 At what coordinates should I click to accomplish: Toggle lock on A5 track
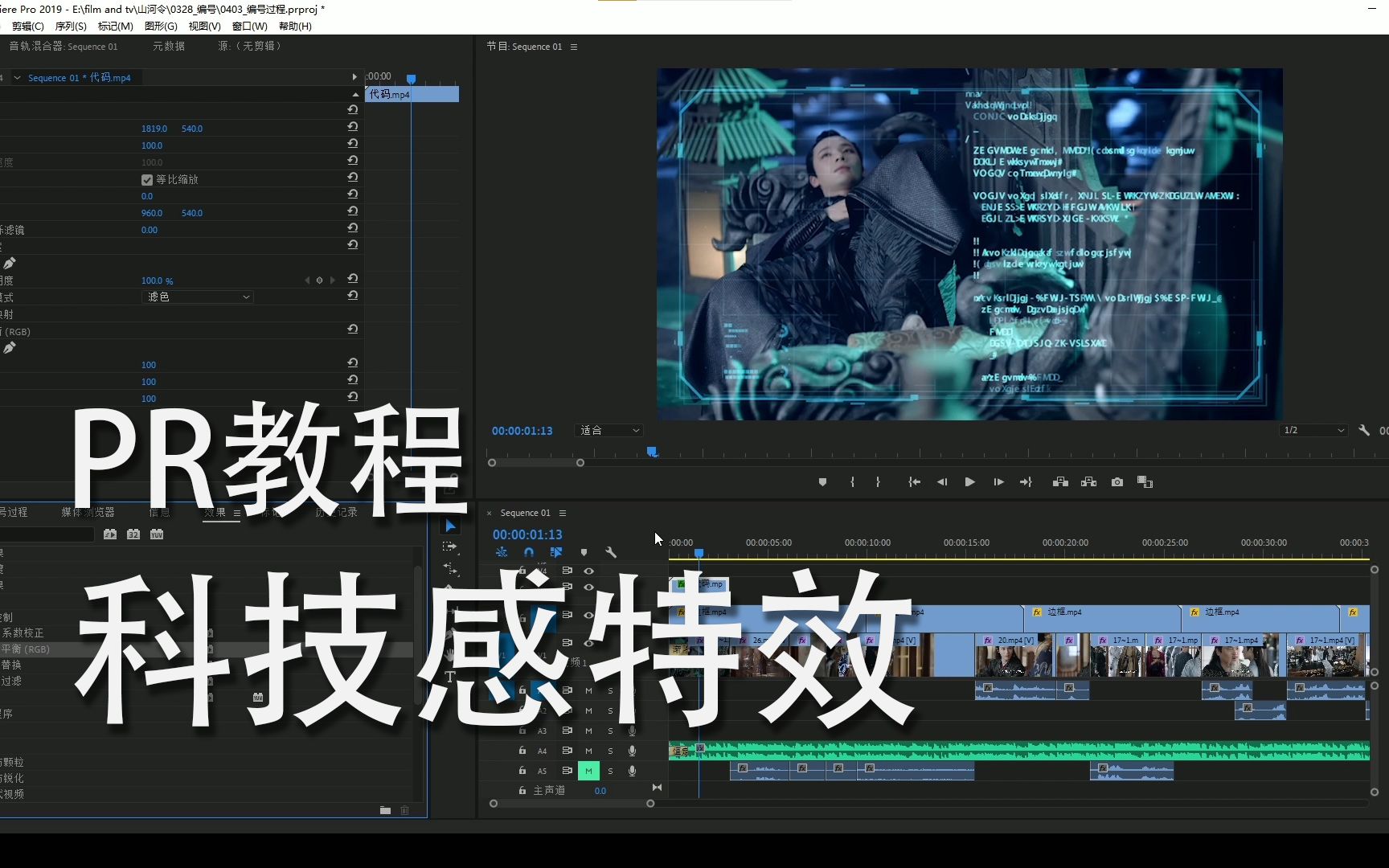coord(522,770)
